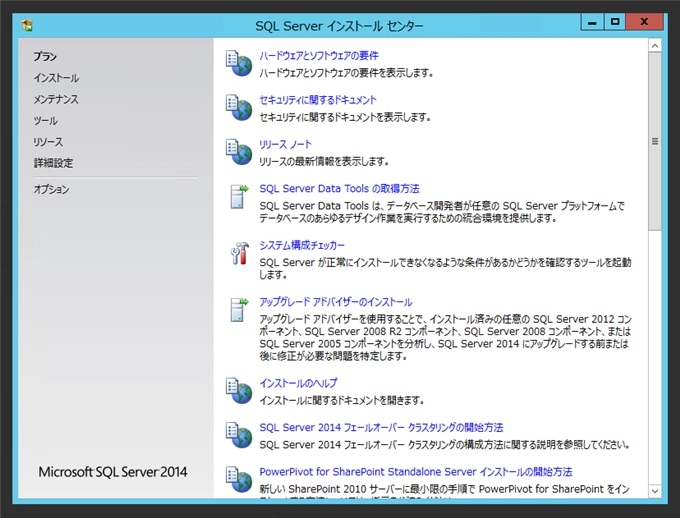Click the icon beside PowerPivot for SharePoint entry
Image resolution: width=680 pixels, height=518 pixels.
(239, 479)
